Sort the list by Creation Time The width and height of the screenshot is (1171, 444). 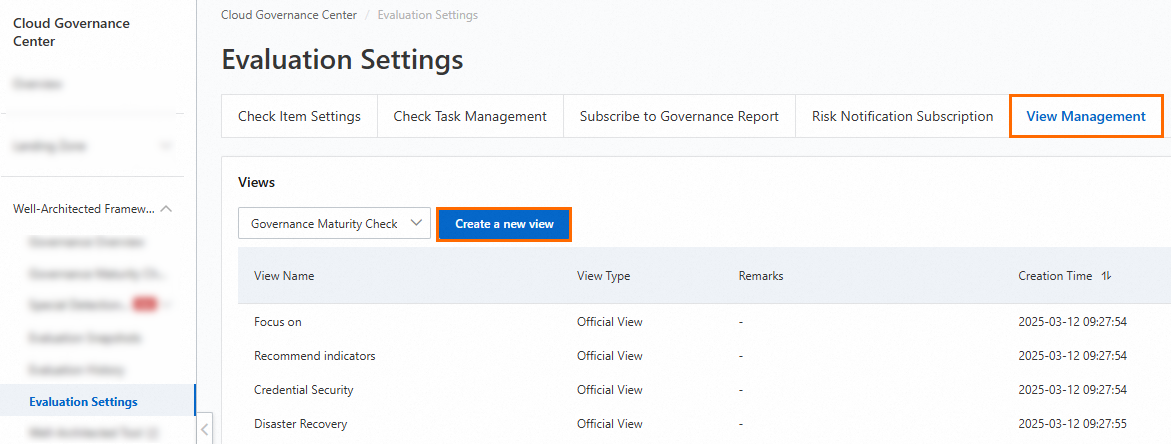pyautogui.click(x=1106, y=276)
